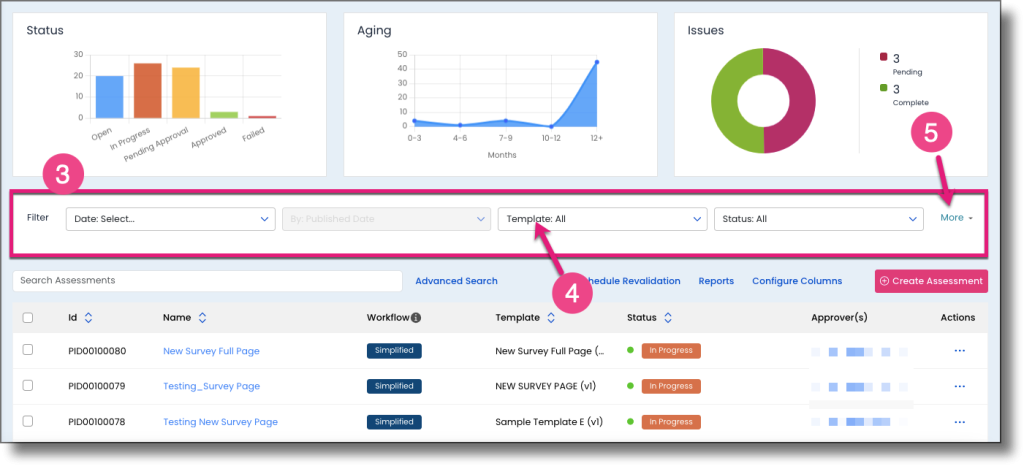The height and width of the screenshot is (466, 1024).
Task: Toggle the select-all header checkbox
Action: pos(28,318)
